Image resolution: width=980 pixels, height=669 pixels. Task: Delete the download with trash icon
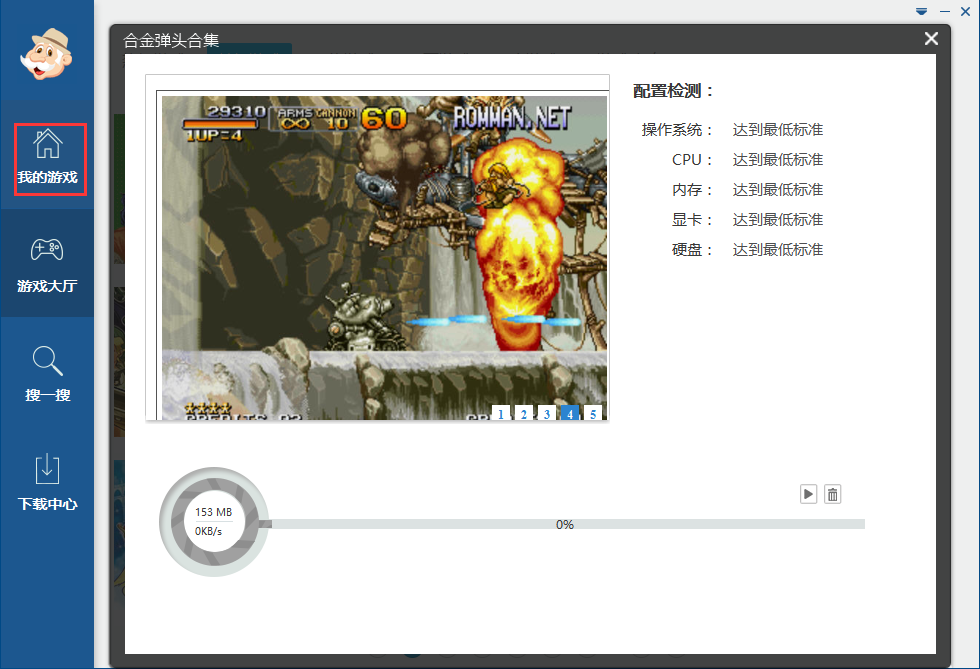832,494
